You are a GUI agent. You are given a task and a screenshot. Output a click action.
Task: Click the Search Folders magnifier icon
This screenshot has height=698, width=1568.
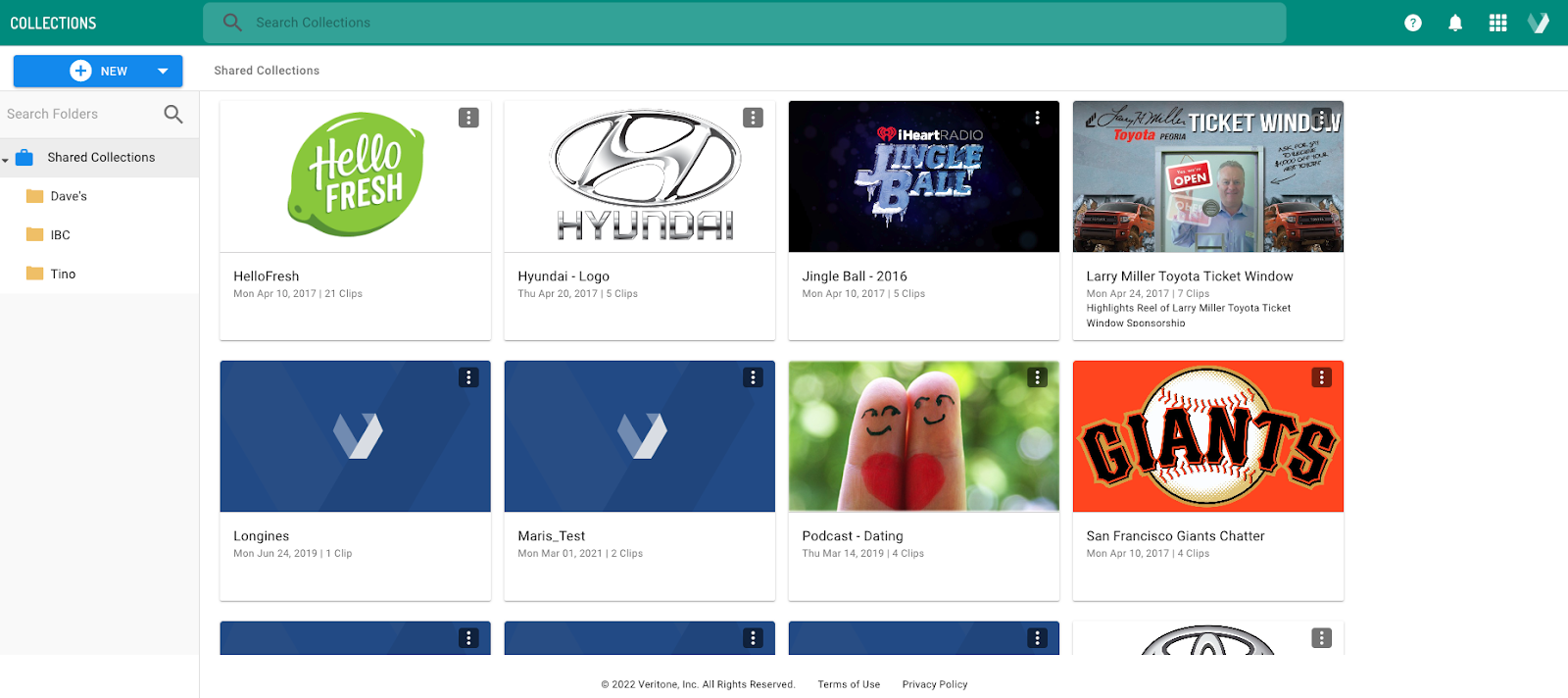point(173,114)
